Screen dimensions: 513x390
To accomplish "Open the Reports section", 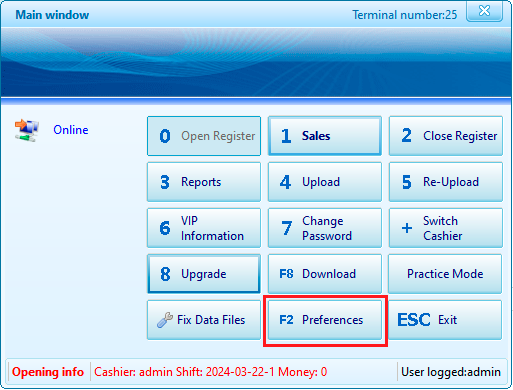I will [x=204, y=182].
